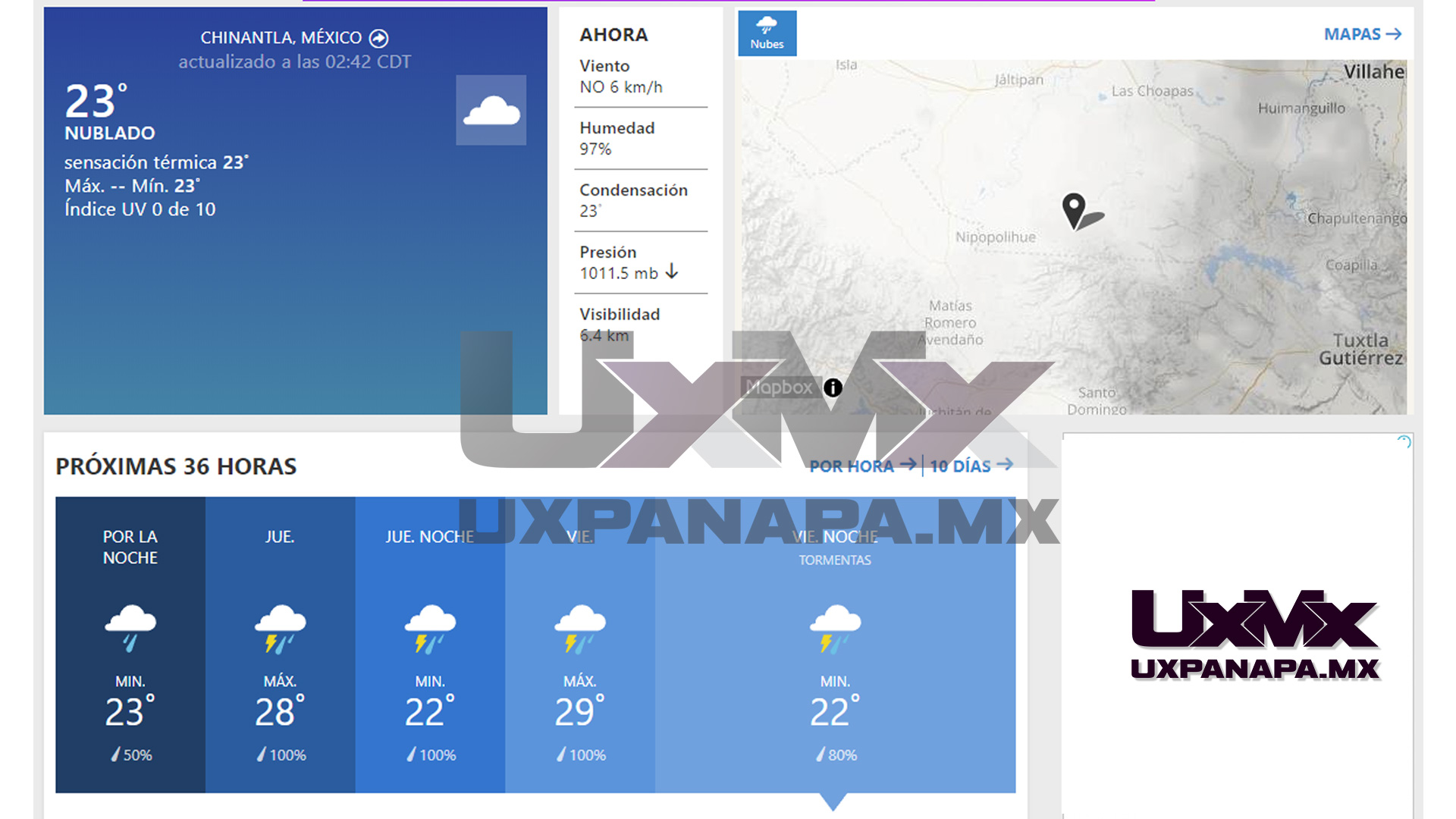Open the 10 DÍAS forecast link

(x=971, y=466)
